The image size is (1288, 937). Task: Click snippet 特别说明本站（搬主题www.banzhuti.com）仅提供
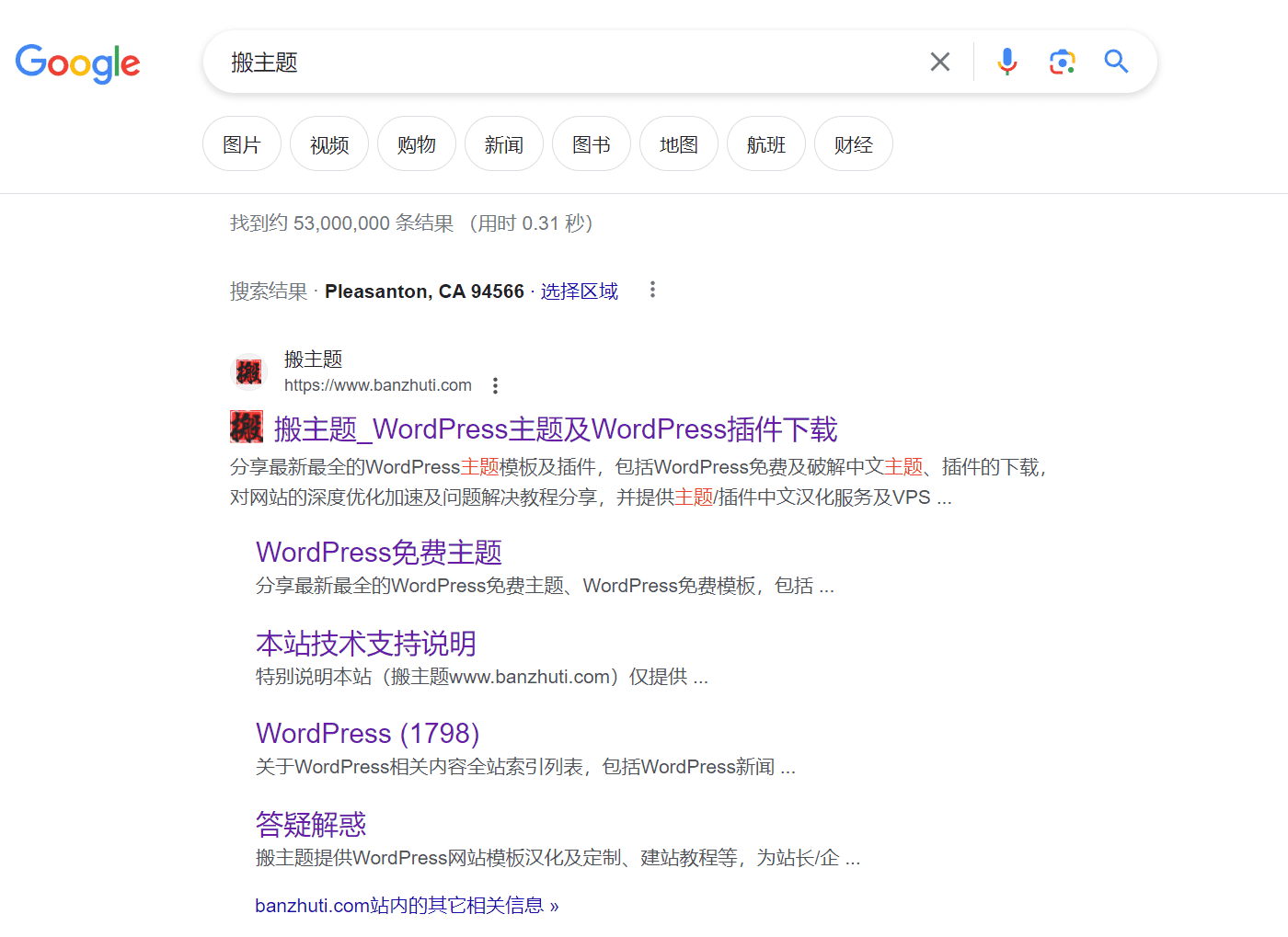(482, 677)
